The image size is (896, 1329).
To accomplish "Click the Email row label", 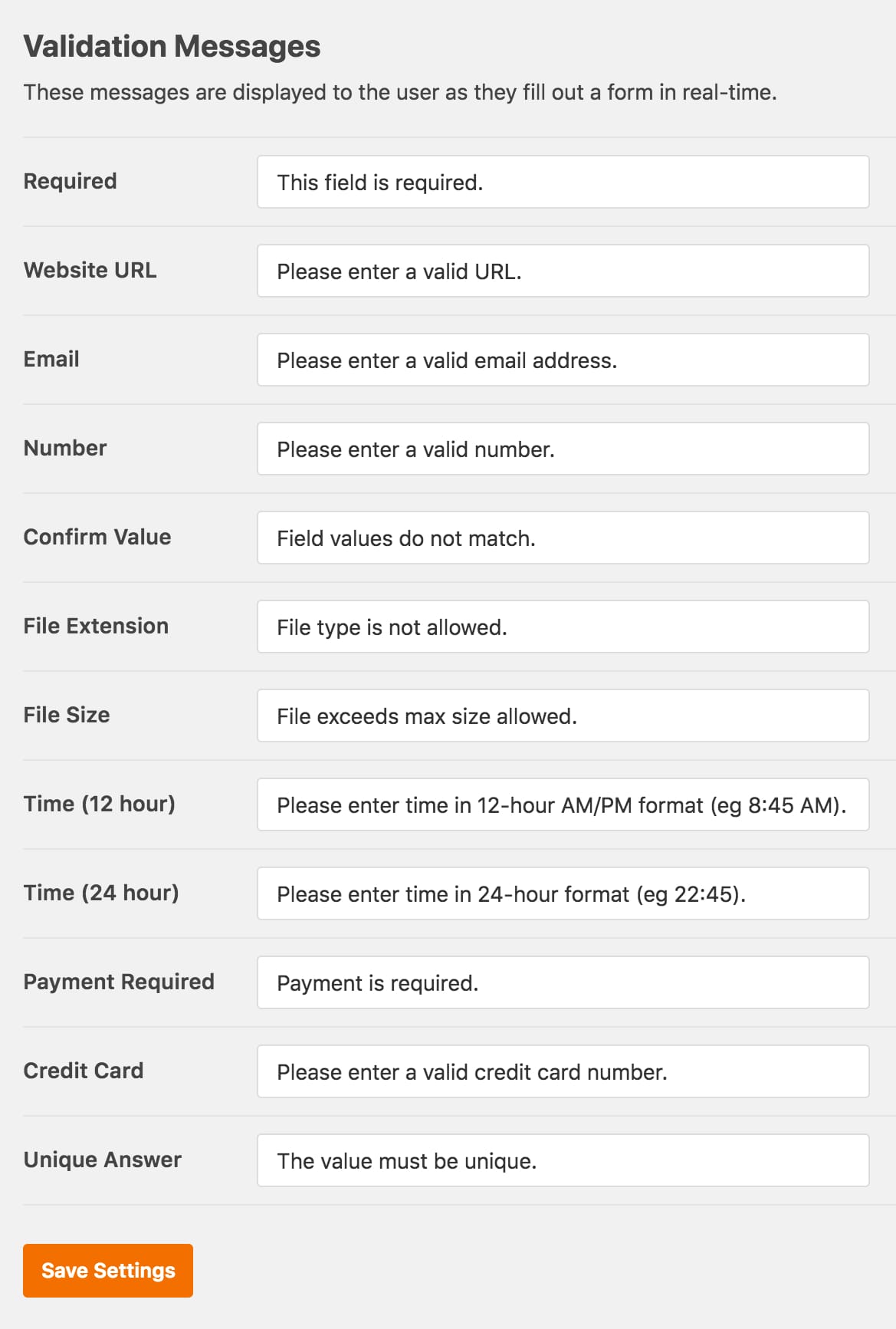I will click(x=51, y=359).
